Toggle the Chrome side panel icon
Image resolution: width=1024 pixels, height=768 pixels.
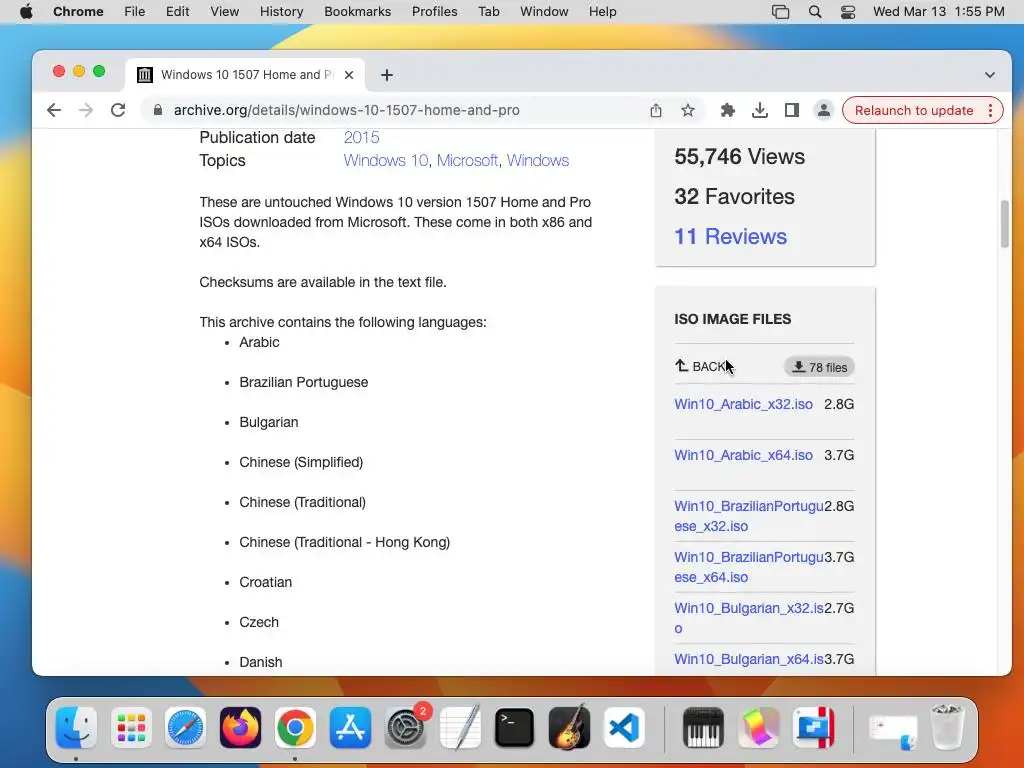pos(792,110)
